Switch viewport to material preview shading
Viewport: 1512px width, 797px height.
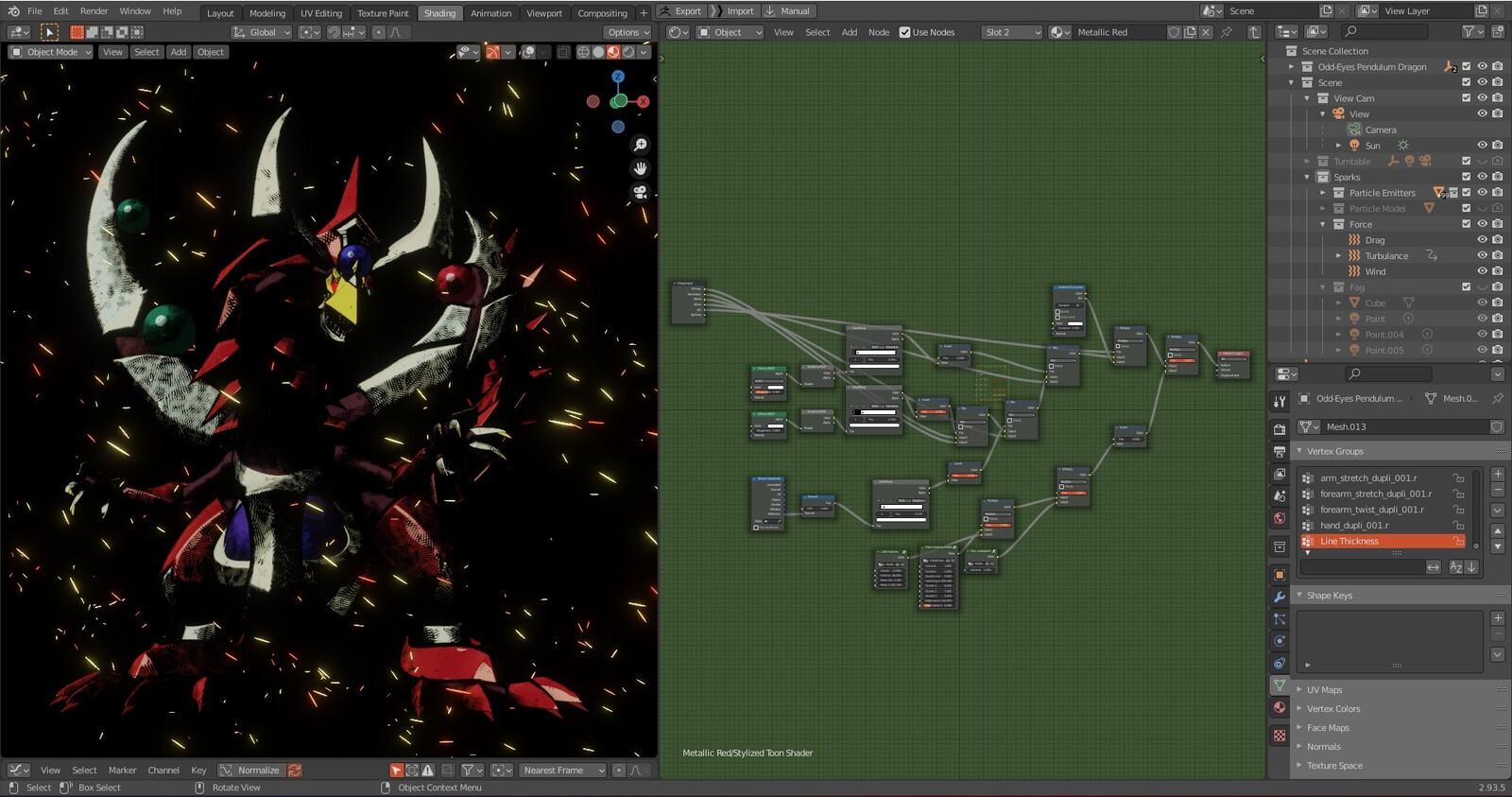(x=614, y=52)
